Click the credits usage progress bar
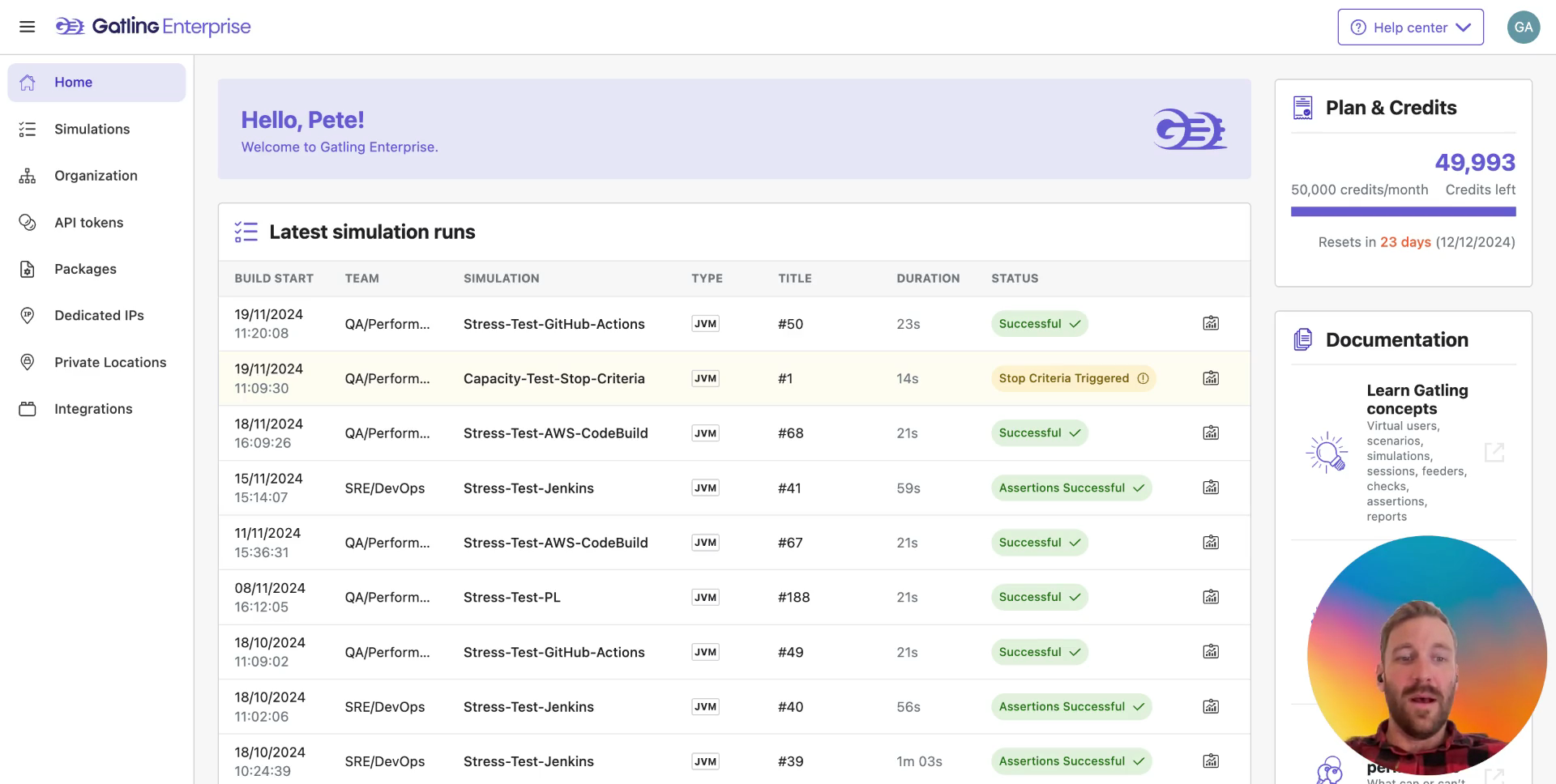This screenshot has width=1556, height=784. click(x=1404, y=211)
